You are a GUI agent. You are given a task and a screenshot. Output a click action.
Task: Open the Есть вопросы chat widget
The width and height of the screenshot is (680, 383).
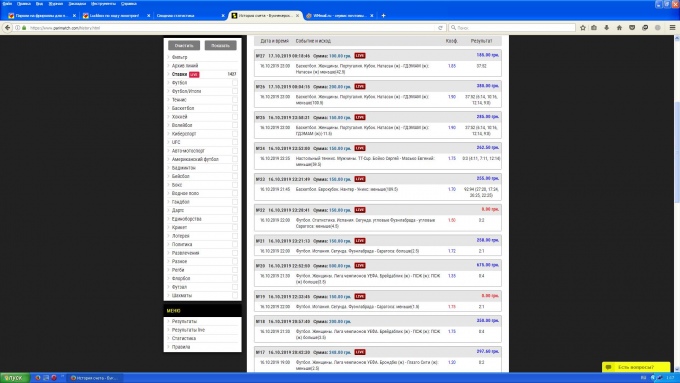tap(636, 367)
